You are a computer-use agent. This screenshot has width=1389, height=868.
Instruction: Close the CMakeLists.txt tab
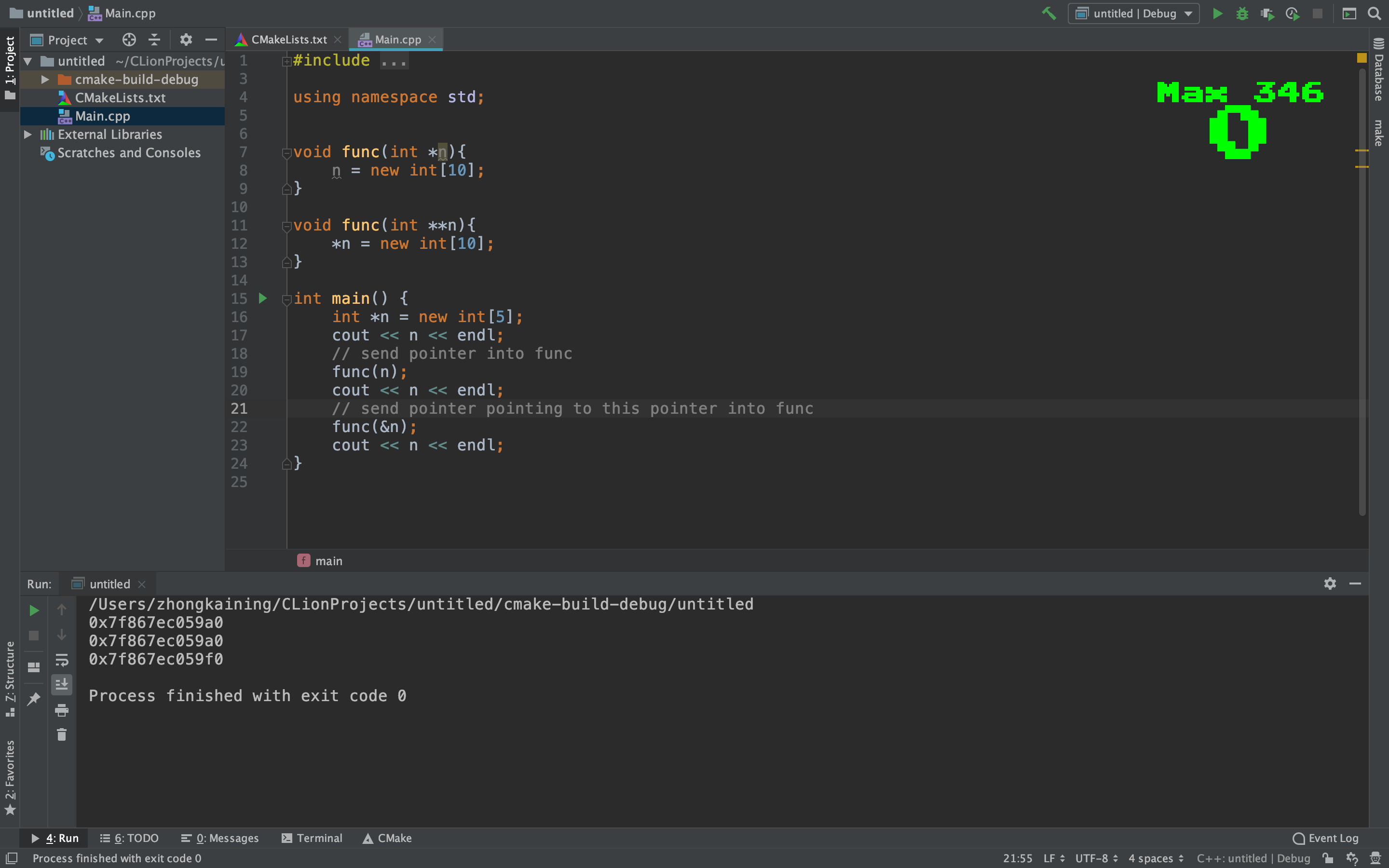coord(338,40)
